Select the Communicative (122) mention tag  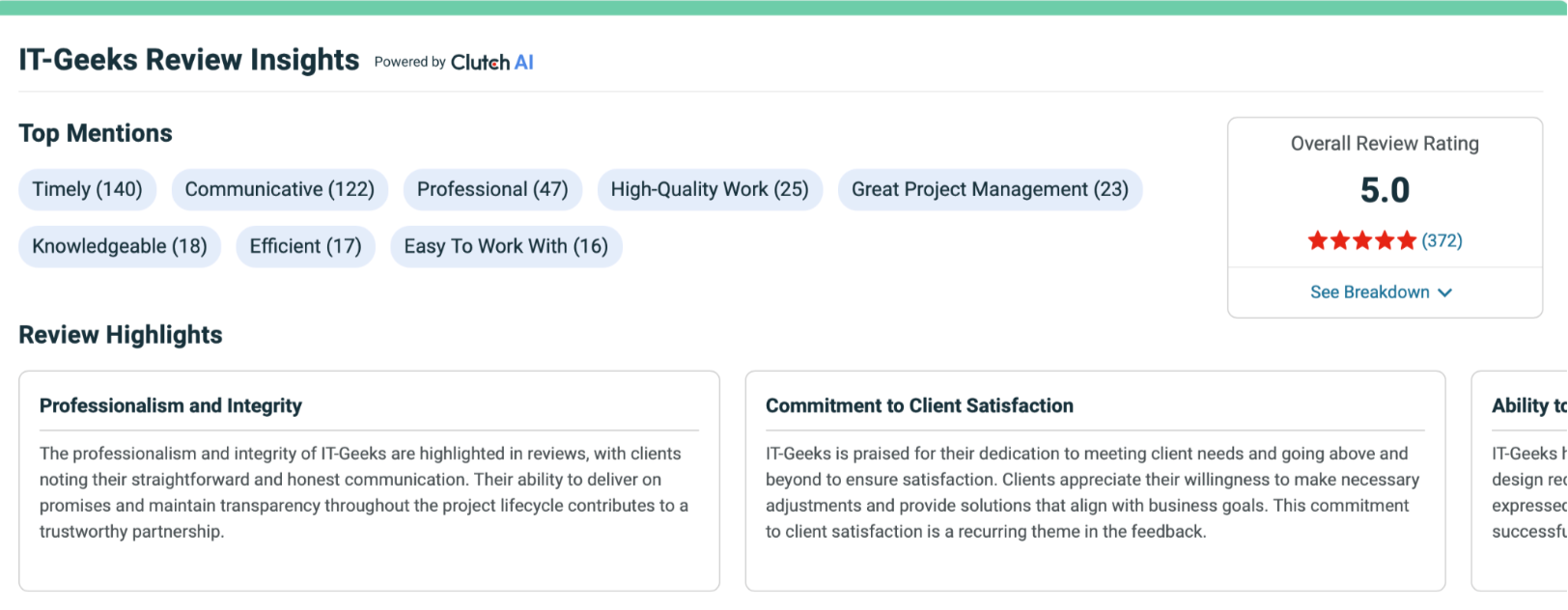[279, 189]
